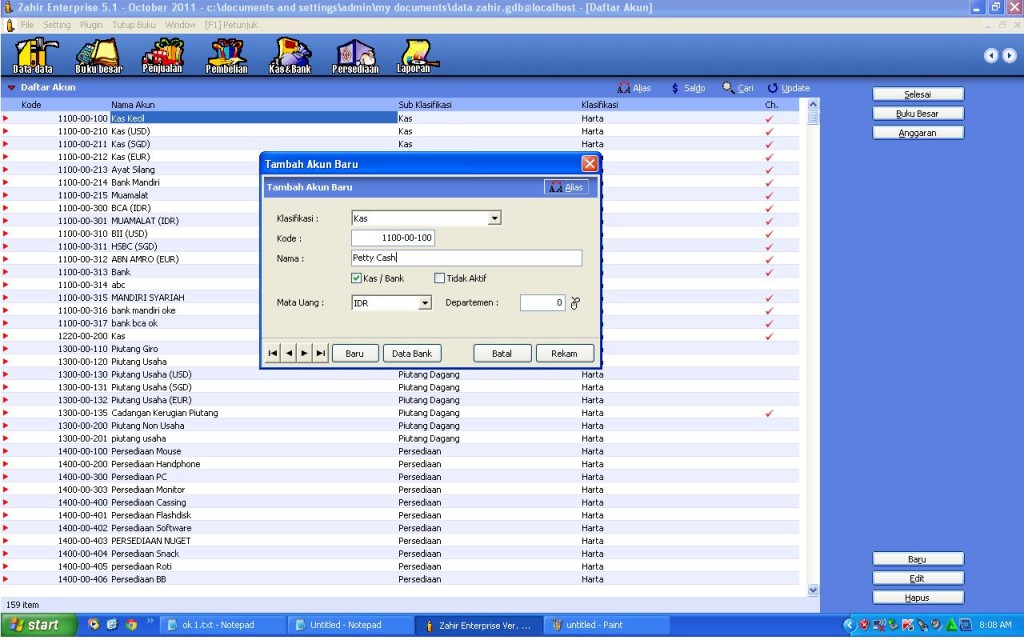
Task: Open the Penjualan module icon
Action: (163, 56)
